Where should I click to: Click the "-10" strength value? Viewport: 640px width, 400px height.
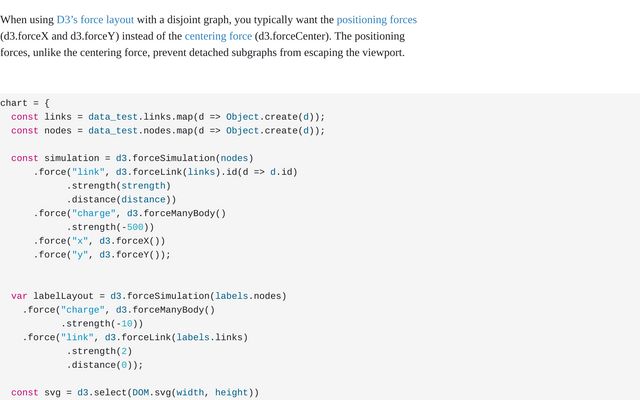click(127, 324)
